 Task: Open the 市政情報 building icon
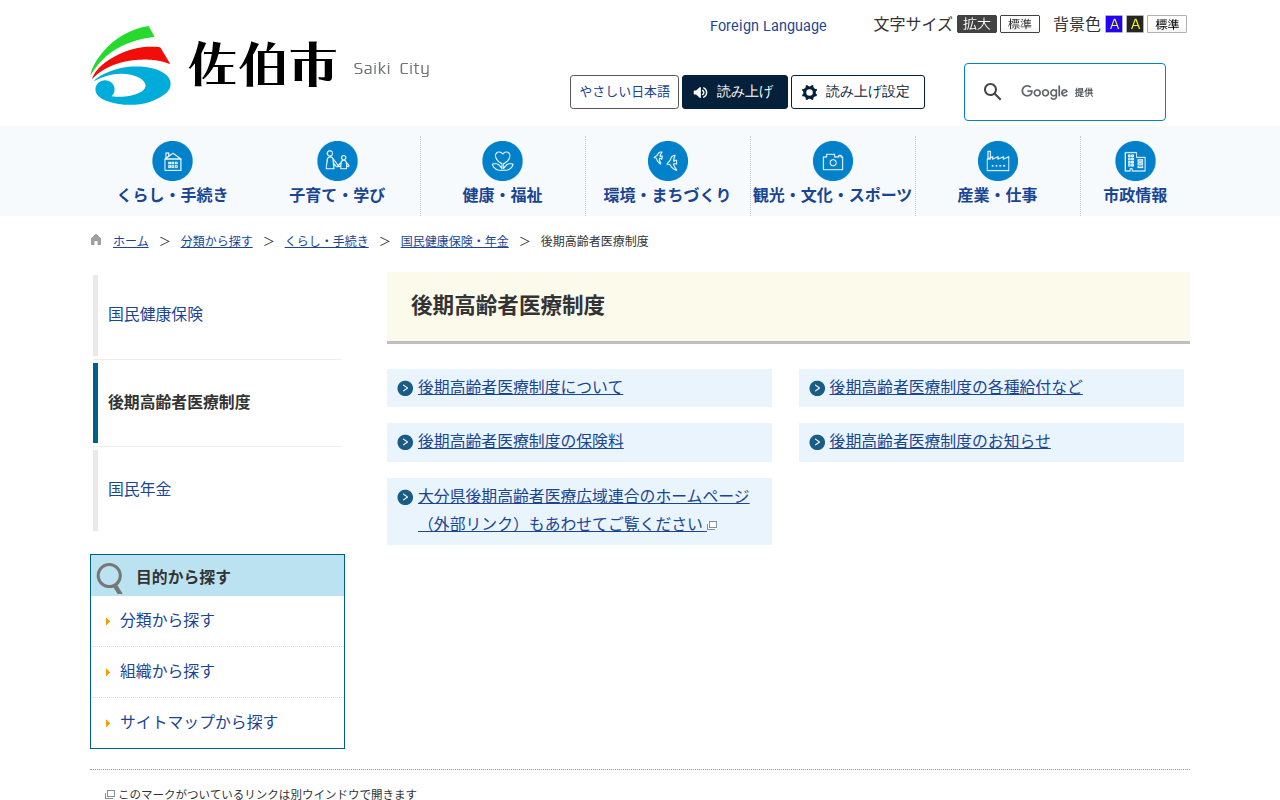click(x=1135, y=161)
